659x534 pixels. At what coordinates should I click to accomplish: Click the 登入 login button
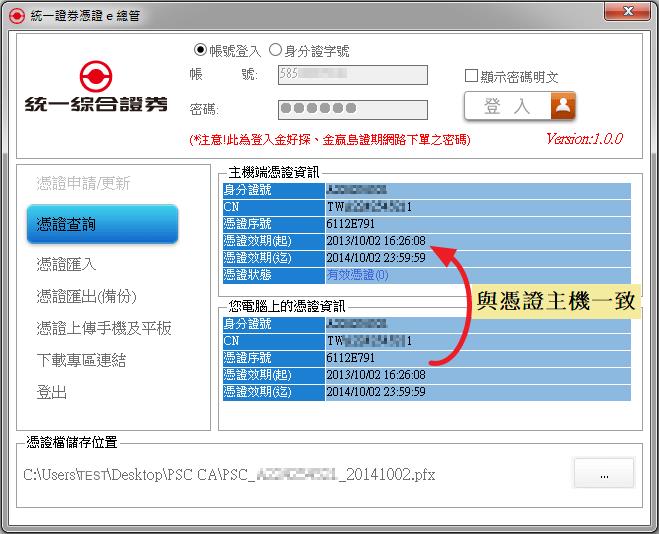pyautogui.click(x=519, y=106)
